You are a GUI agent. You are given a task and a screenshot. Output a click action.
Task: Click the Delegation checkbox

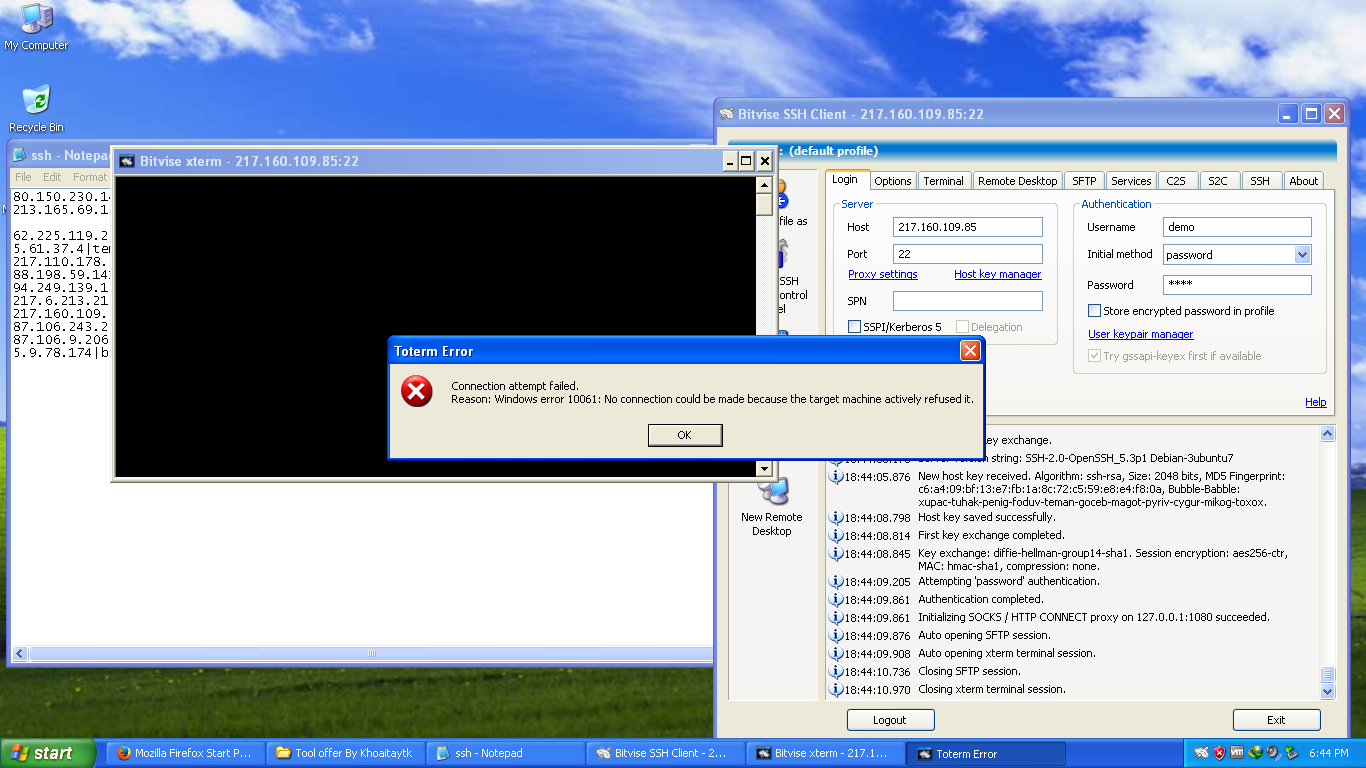(962, 327)
